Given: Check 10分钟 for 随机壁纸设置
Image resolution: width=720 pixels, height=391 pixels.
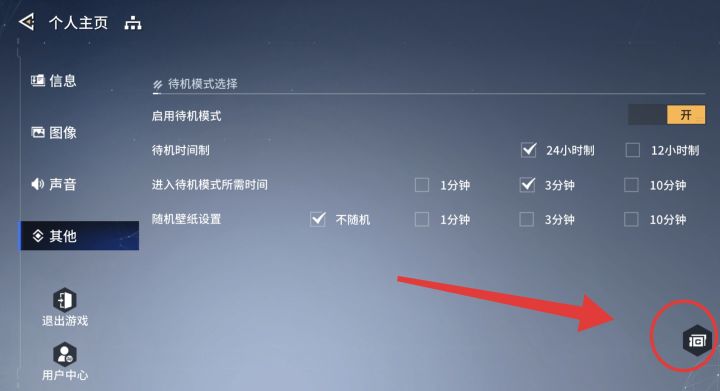Looking at the screenshot, I should pyautogui.click(x=631, y=219).
